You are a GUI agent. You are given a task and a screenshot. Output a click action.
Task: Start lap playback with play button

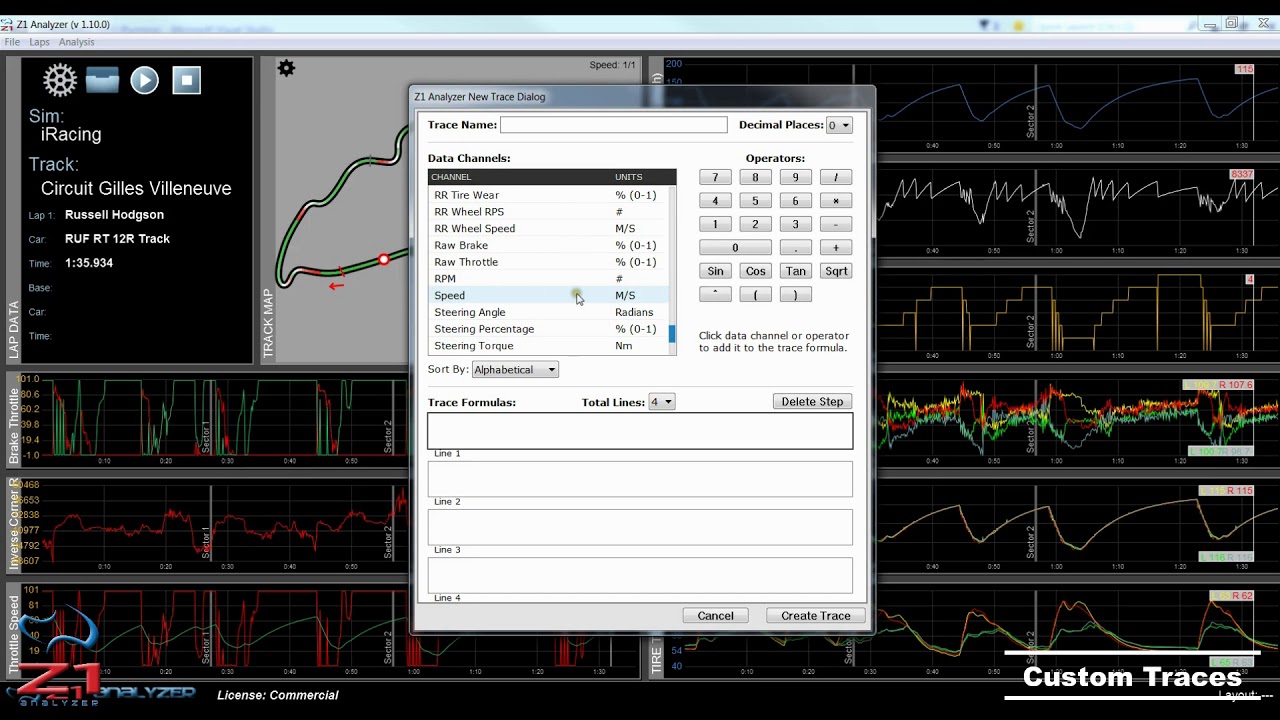pyautogui.click(x=144, y=80)
